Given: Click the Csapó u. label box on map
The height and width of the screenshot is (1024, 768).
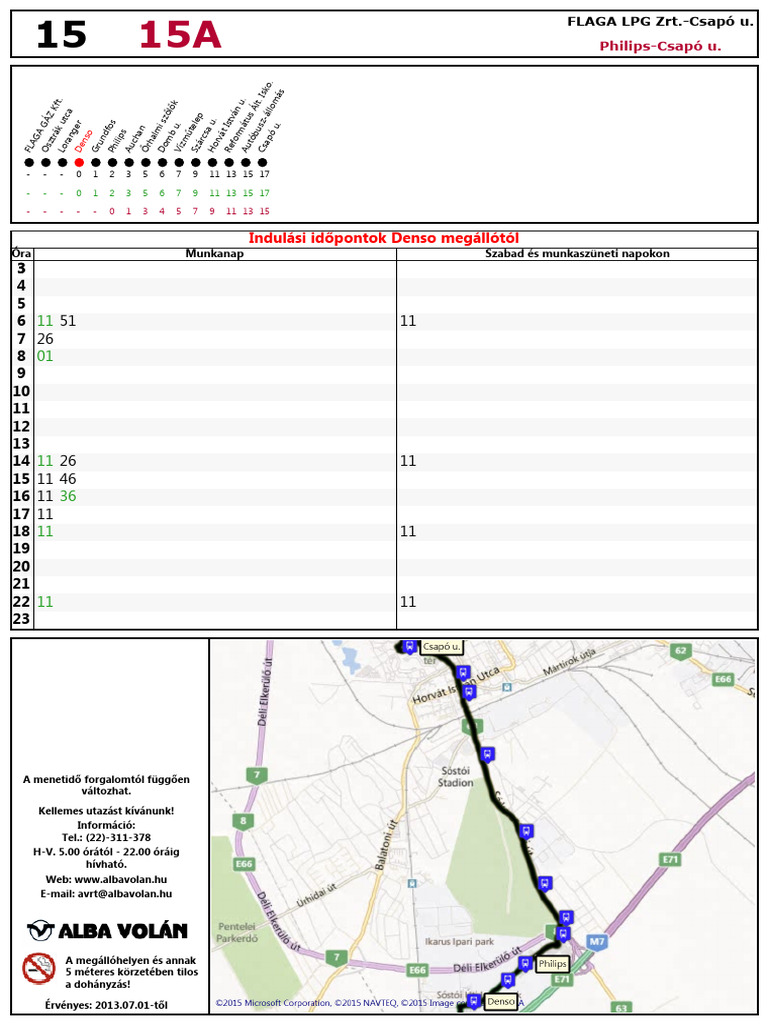Looking at the screenshot, I should coord(441,647).
